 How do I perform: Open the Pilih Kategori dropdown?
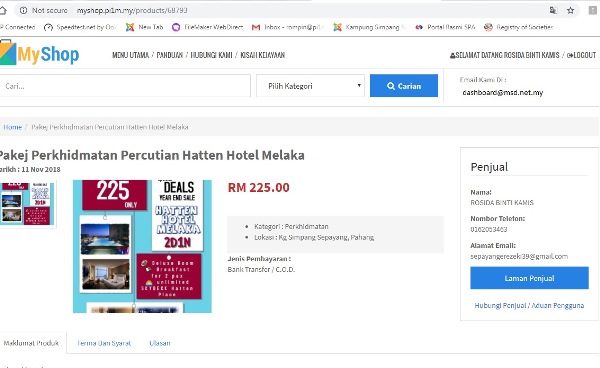click(310, 86)
